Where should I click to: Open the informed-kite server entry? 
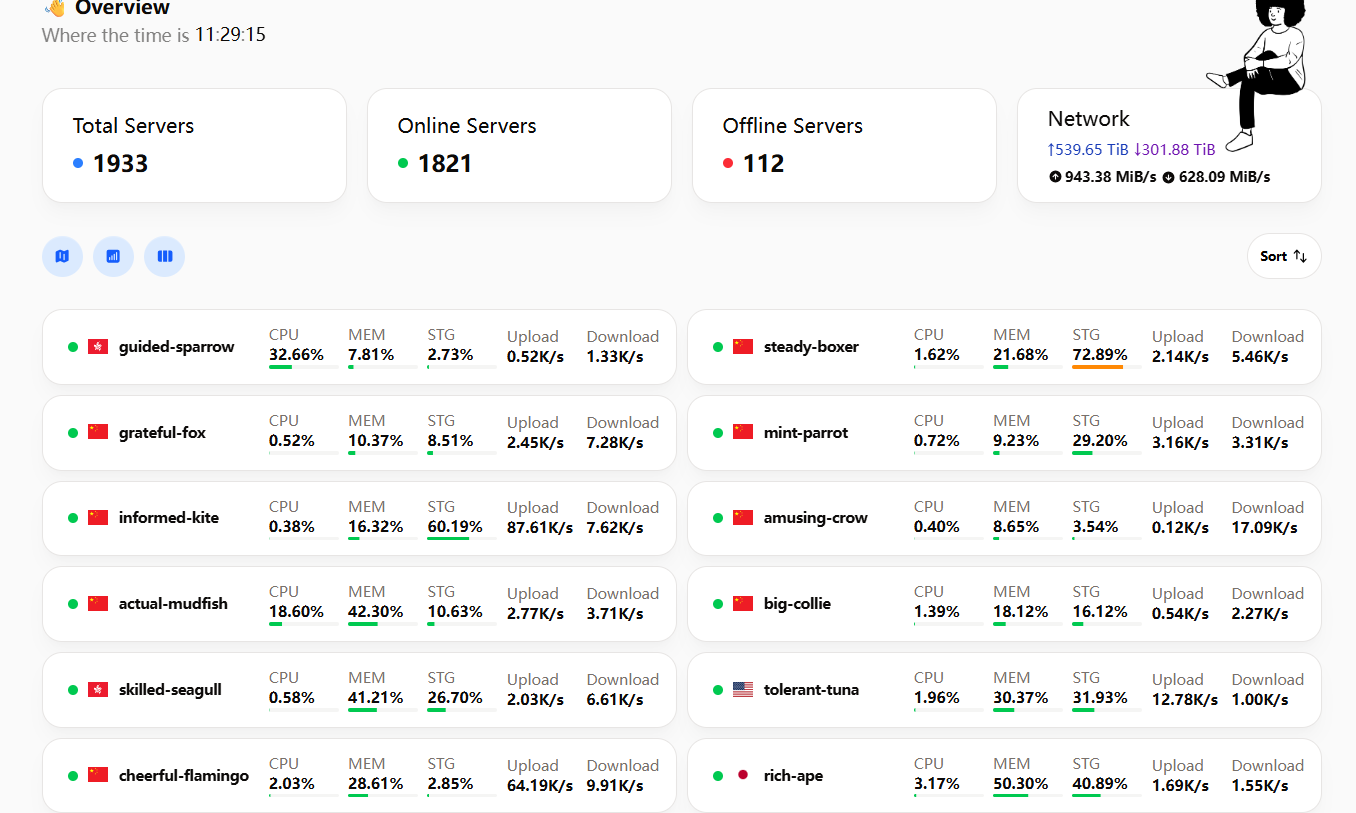point(359,518)
